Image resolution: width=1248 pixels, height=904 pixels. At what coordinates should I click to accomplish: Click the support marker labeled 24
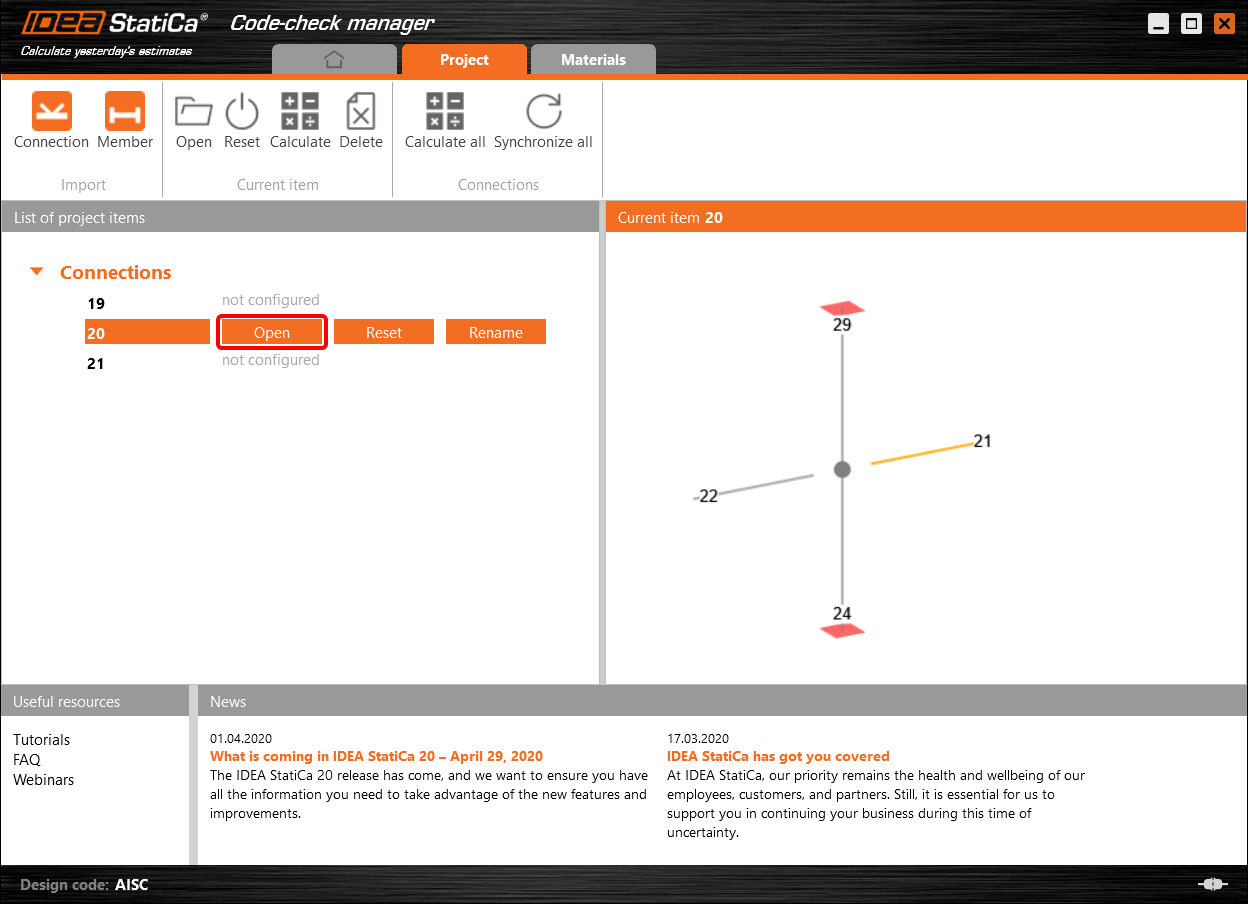(x=842, y=630)
